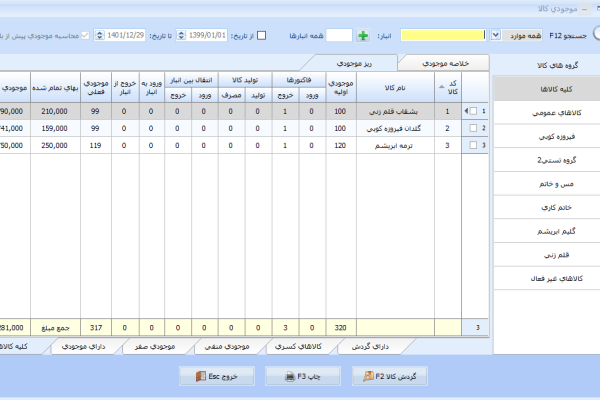Switch to the خلاصه موجودی tab

[445, 64]
